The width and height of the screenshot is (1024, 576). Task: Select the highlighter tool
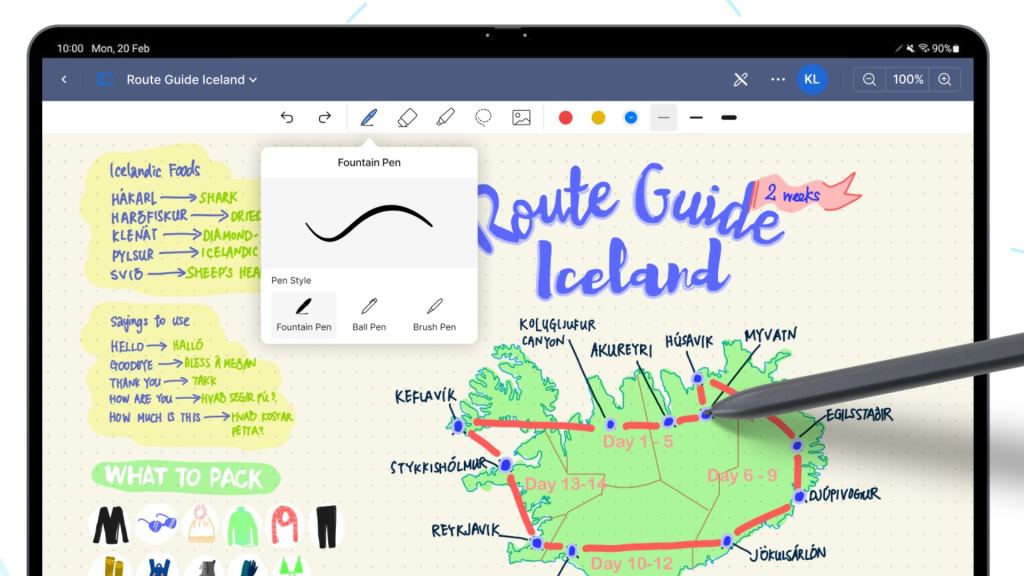pos(445,118)
